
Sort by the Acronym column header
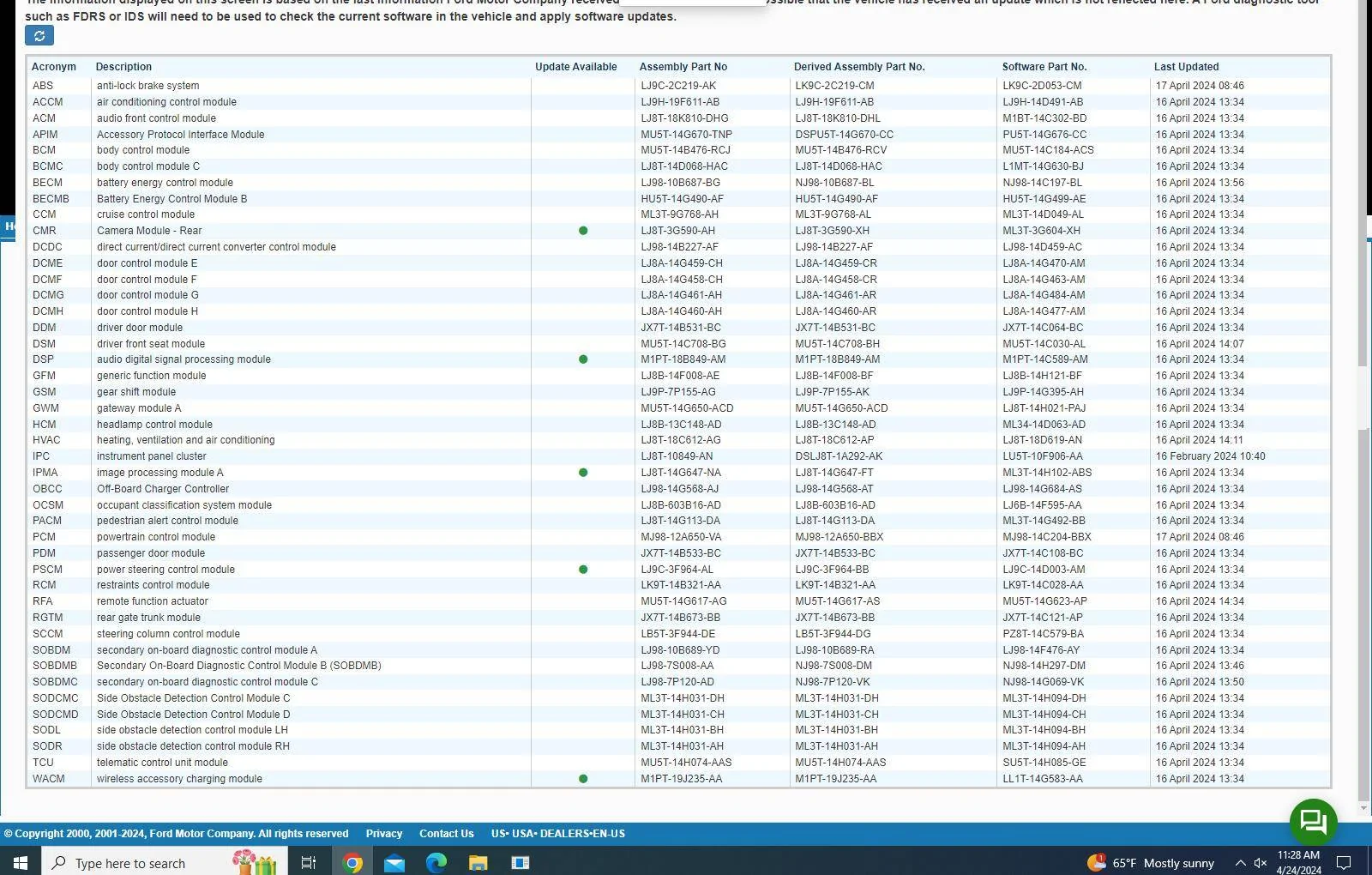click(x=53, y=67)
